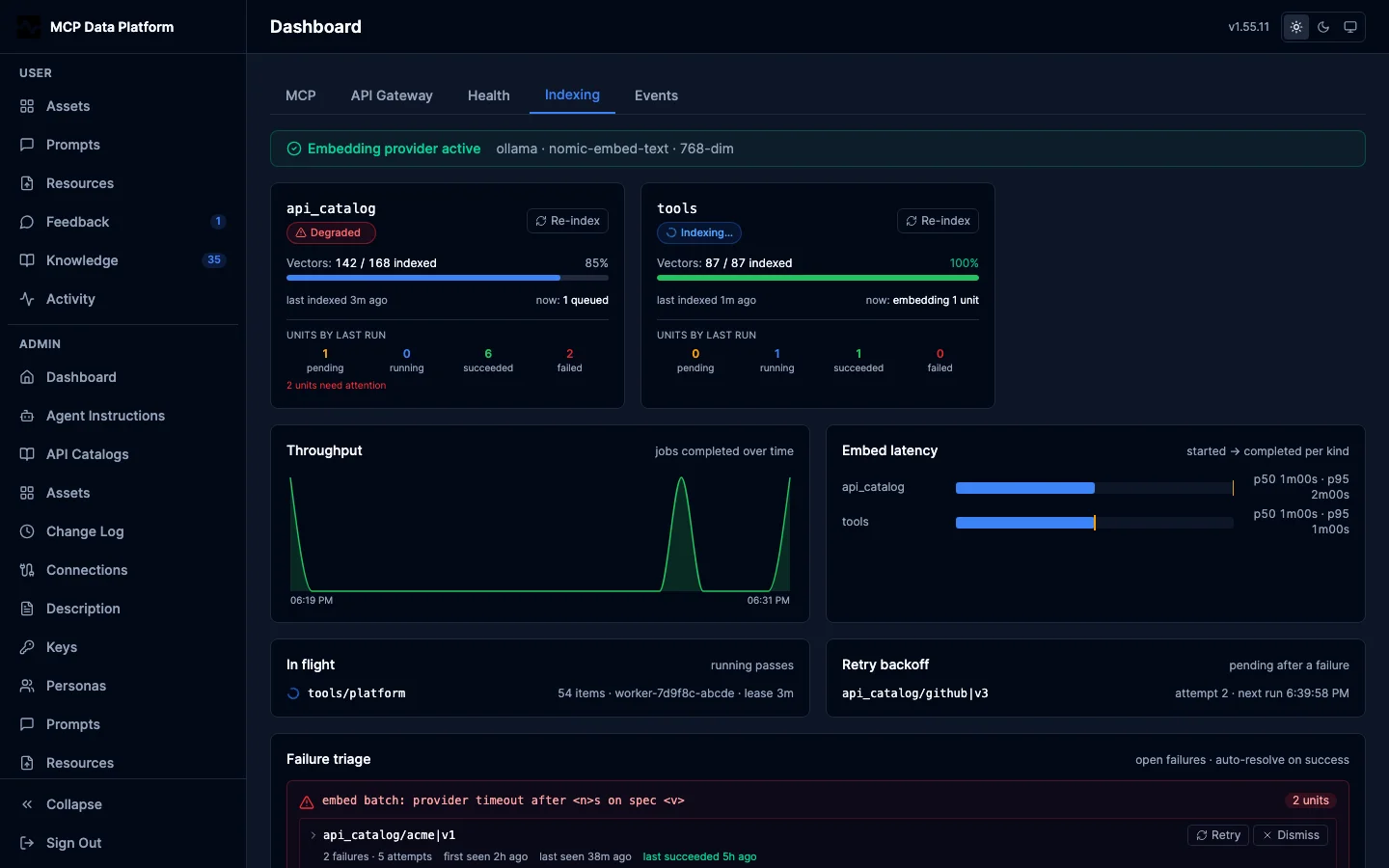The width and height of the screenshot is (1389, 868).
Task: Select system theme monitor icon
Action: [x=1350, y=27]
